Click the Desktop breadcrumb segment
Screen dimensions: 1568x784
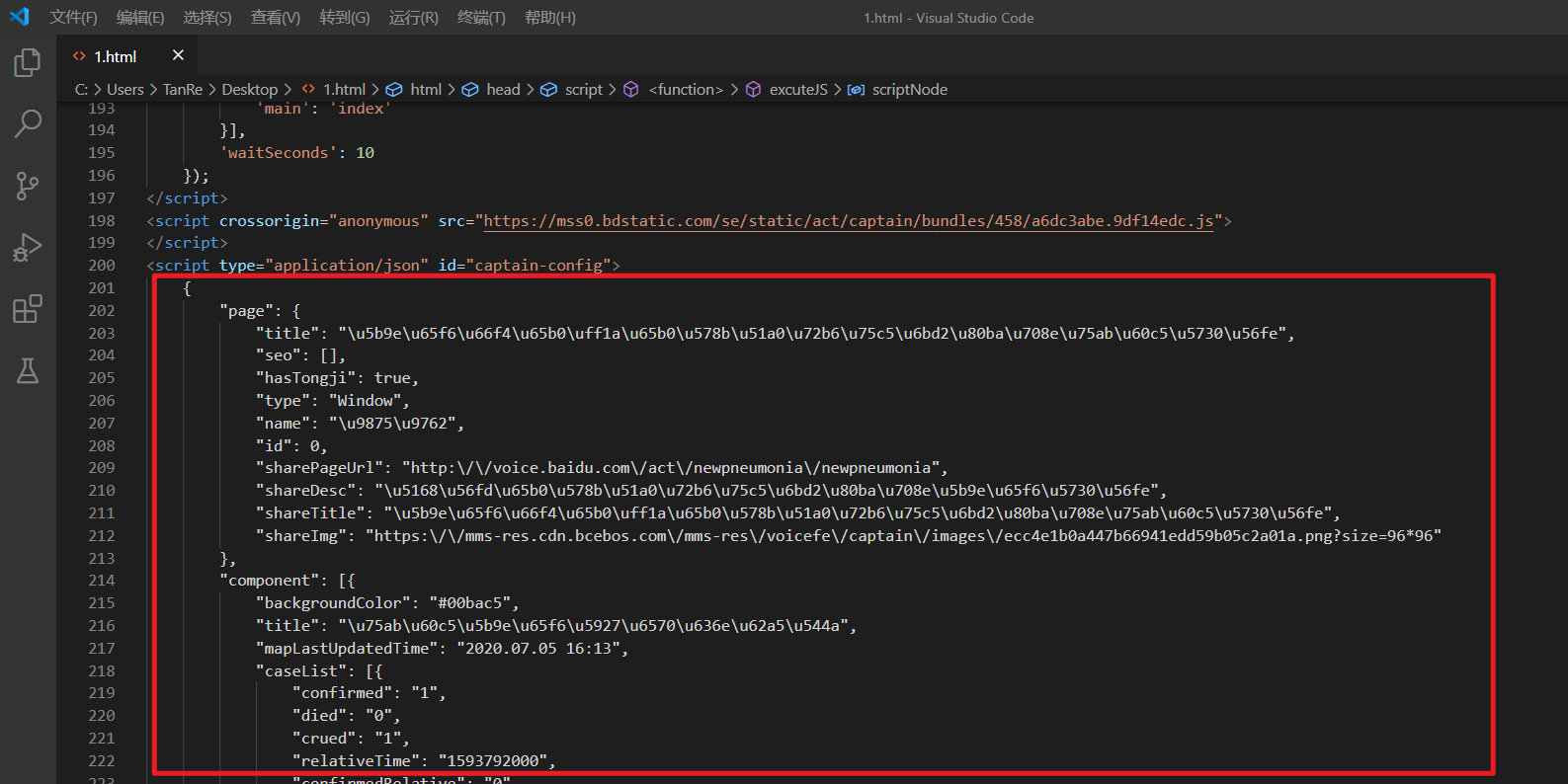(x=250, y=89)
